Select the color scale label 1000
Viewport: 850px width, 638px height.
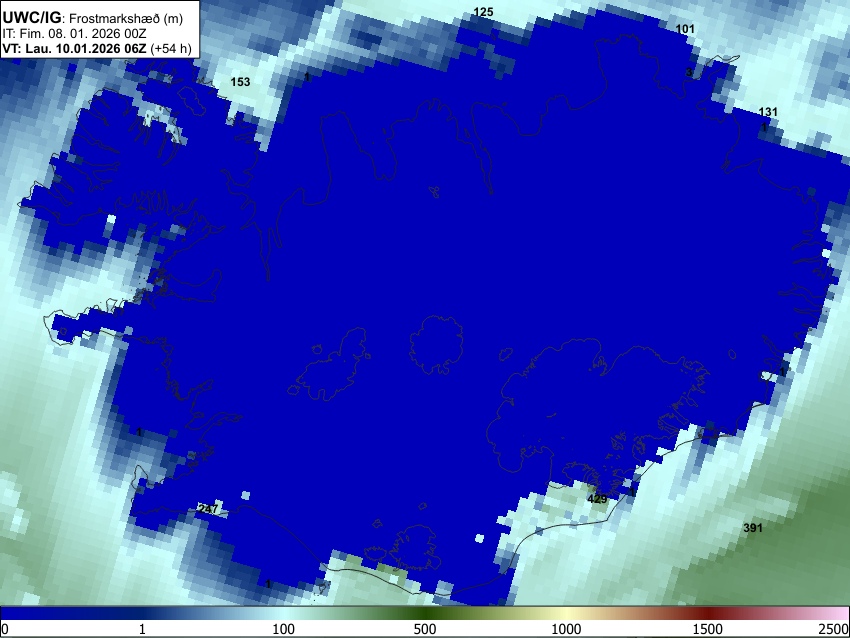566,629
